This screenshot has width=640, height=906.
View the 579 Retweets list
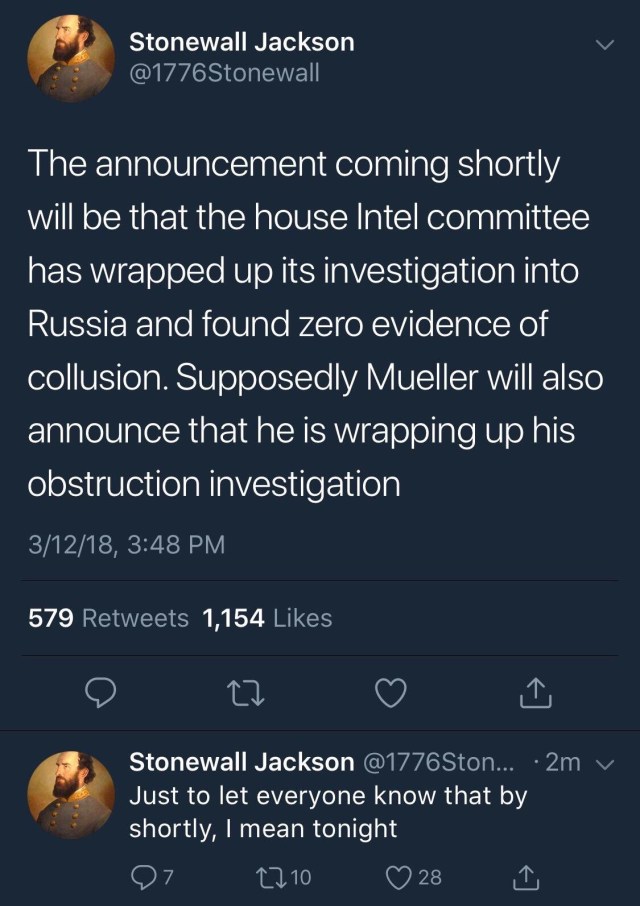tap(109, 618)
